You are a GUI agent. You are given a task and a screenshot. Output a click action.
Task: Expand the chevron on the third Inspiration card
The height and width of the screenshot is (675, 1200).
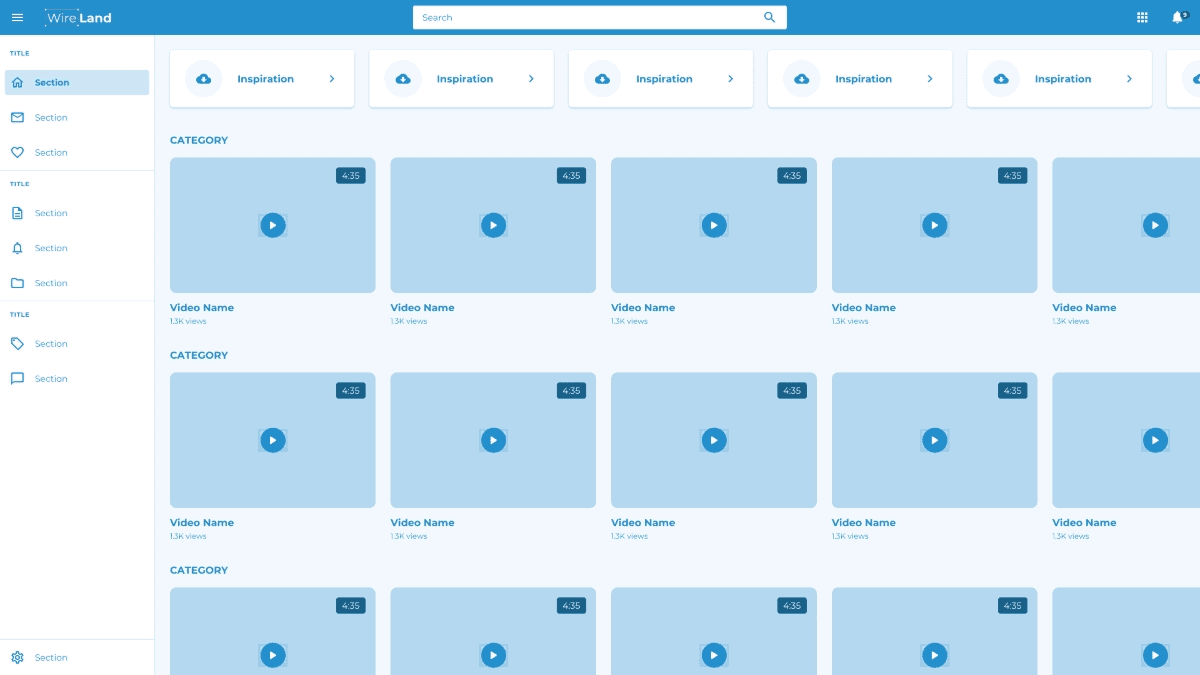[x=731, y=79]
